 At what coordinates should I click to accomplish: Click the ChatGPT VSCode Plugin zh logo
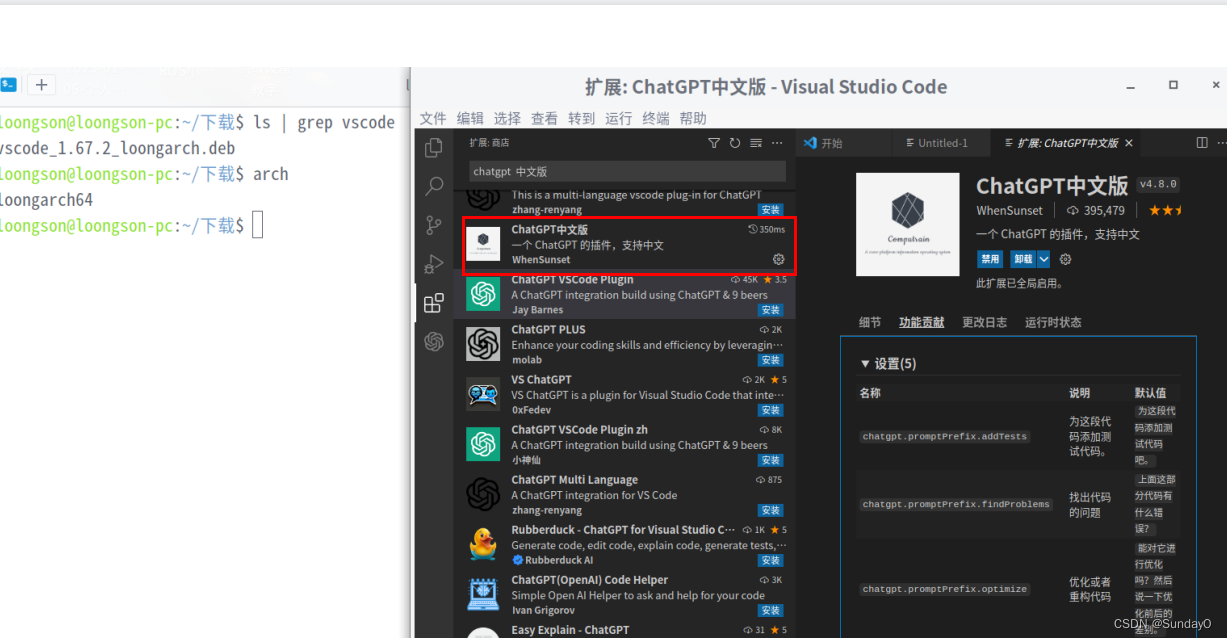coord(483,444)
